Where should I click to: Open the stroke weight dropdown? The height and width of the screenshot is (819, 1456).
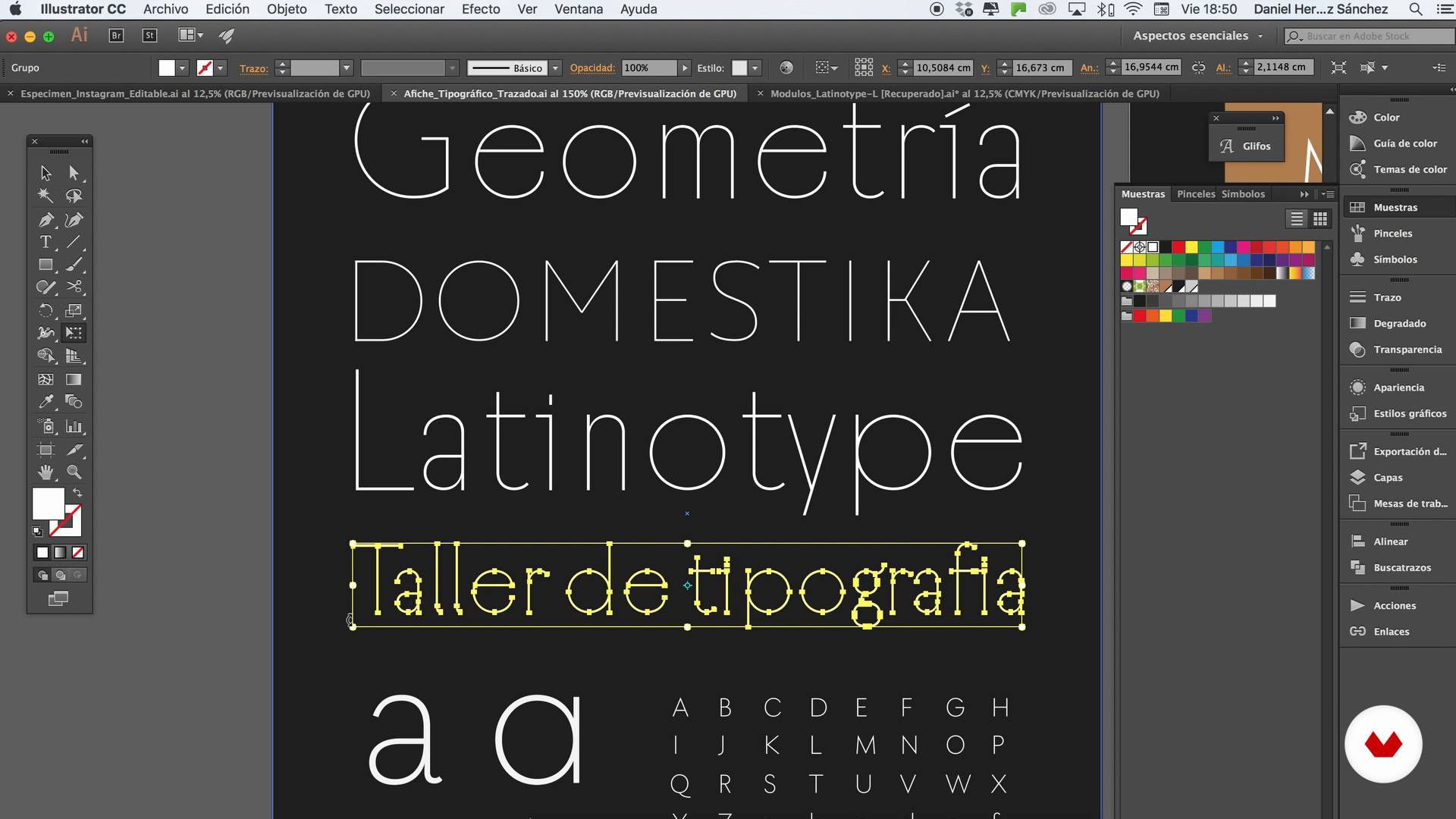click(346, 68)
